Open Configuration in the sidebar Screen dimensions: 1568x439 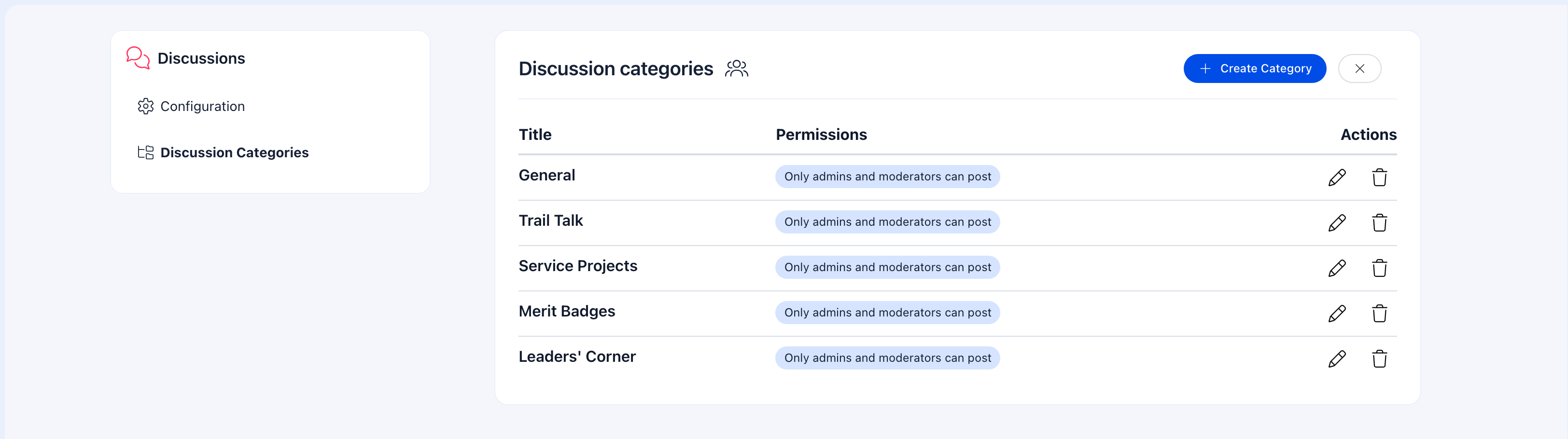[203, 106]
